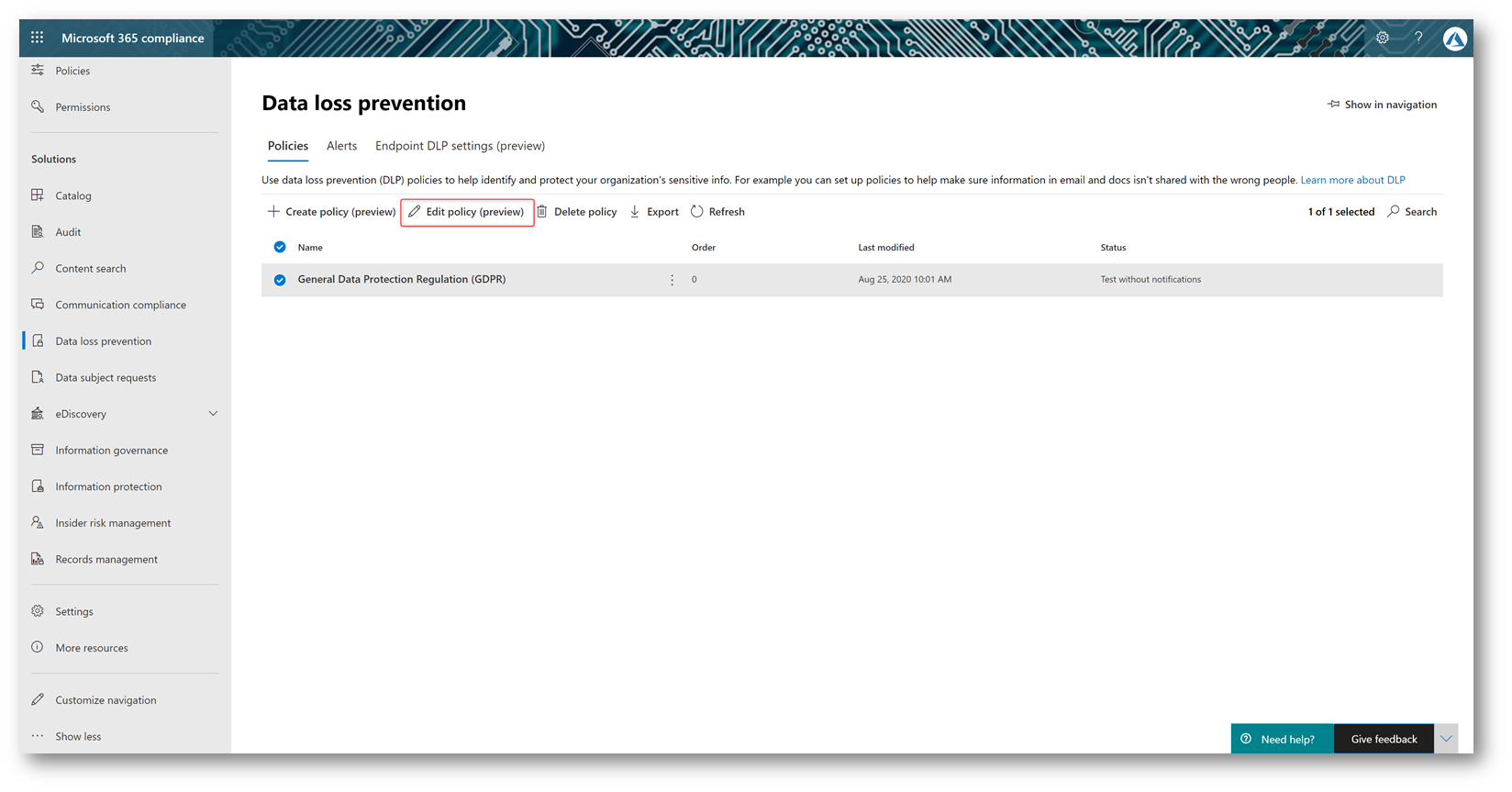The height and width of the screenshot is (792, 1512).
Task: Click the Audit sidebar icon
Action: point(38,231)
